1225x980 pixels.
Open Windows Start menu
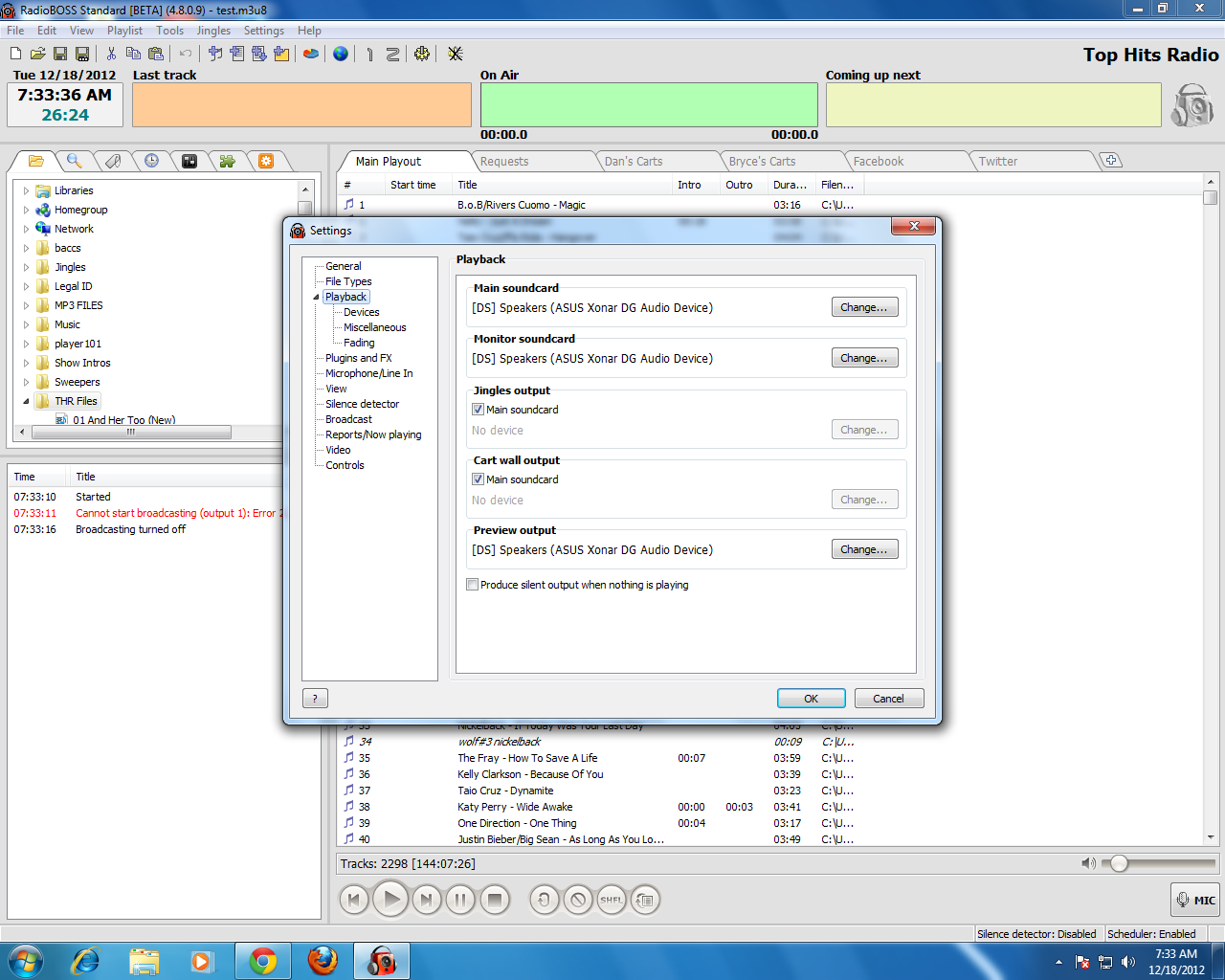click(x=25, y=960)
